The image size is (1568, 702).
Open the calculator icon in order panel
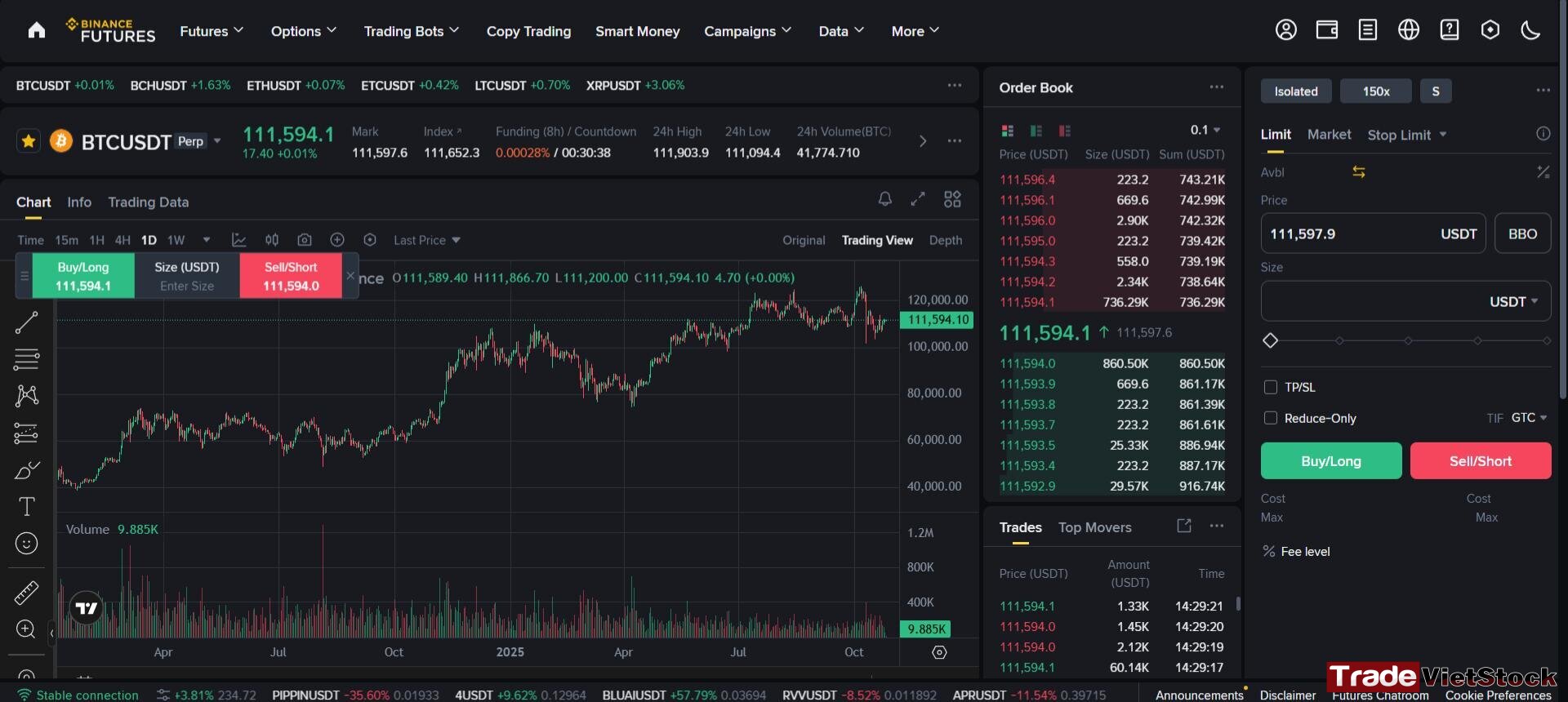pos(1543,172)
